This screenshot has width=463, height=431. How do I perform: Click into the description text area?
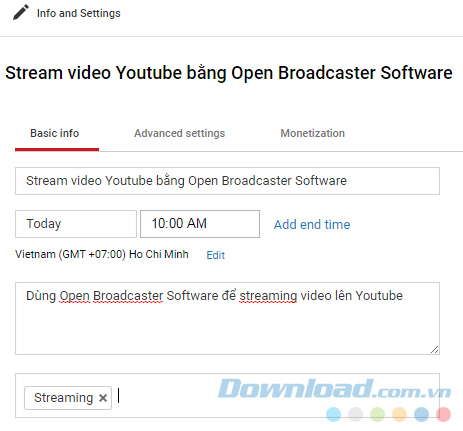[x=227, y=318]
